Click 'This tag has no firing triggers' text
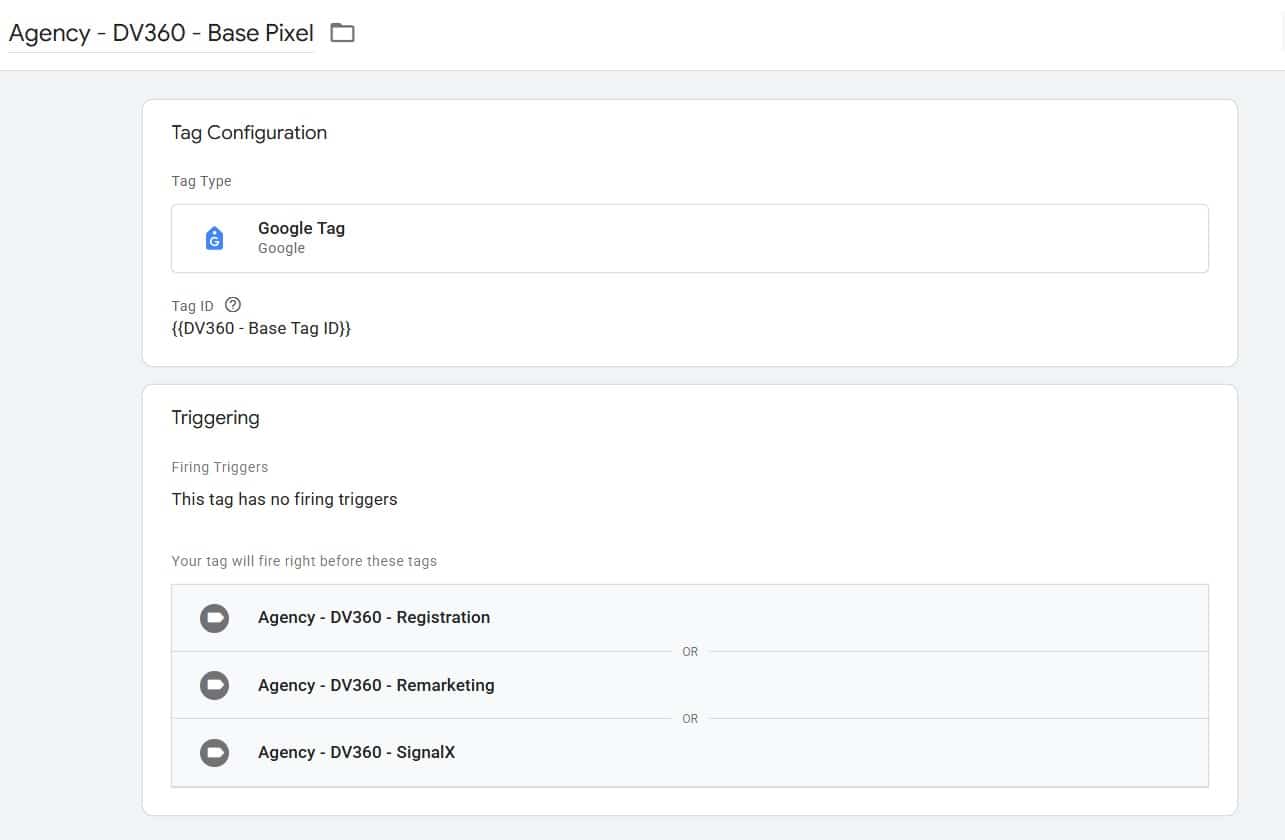This screenshot has height=840, width=1285. [284, 498]
